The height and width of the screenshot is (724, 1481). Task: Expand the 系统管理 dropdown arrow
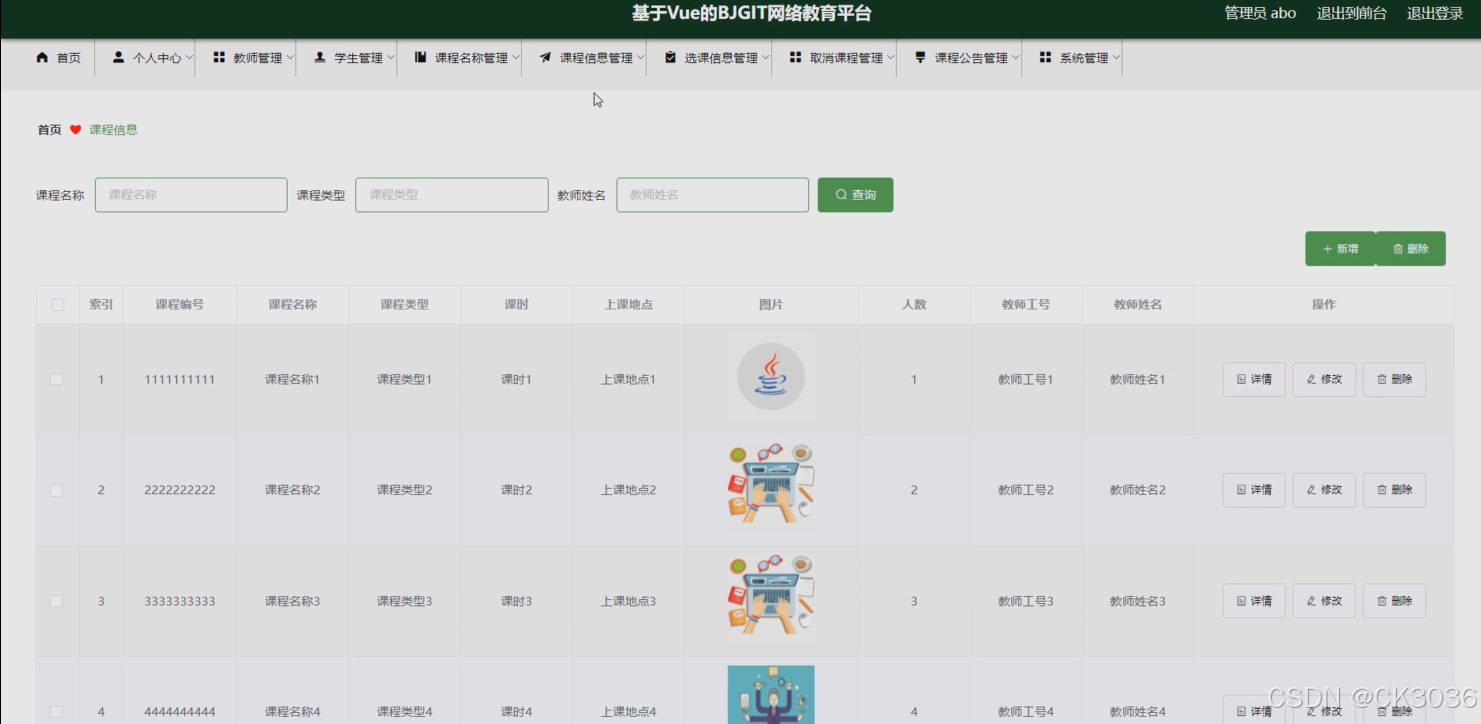pos(1116,58)
